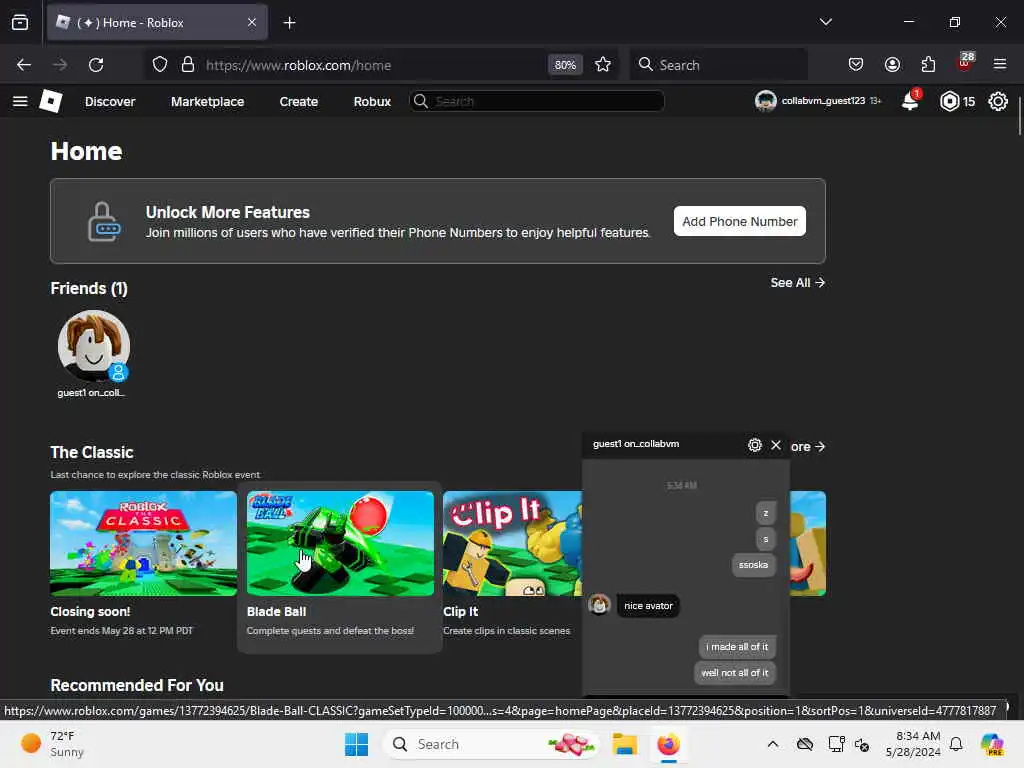Viewport: 1024px width, 768px height.
Task: Click chat message 'well not all of it'
Action: [735, 673]
